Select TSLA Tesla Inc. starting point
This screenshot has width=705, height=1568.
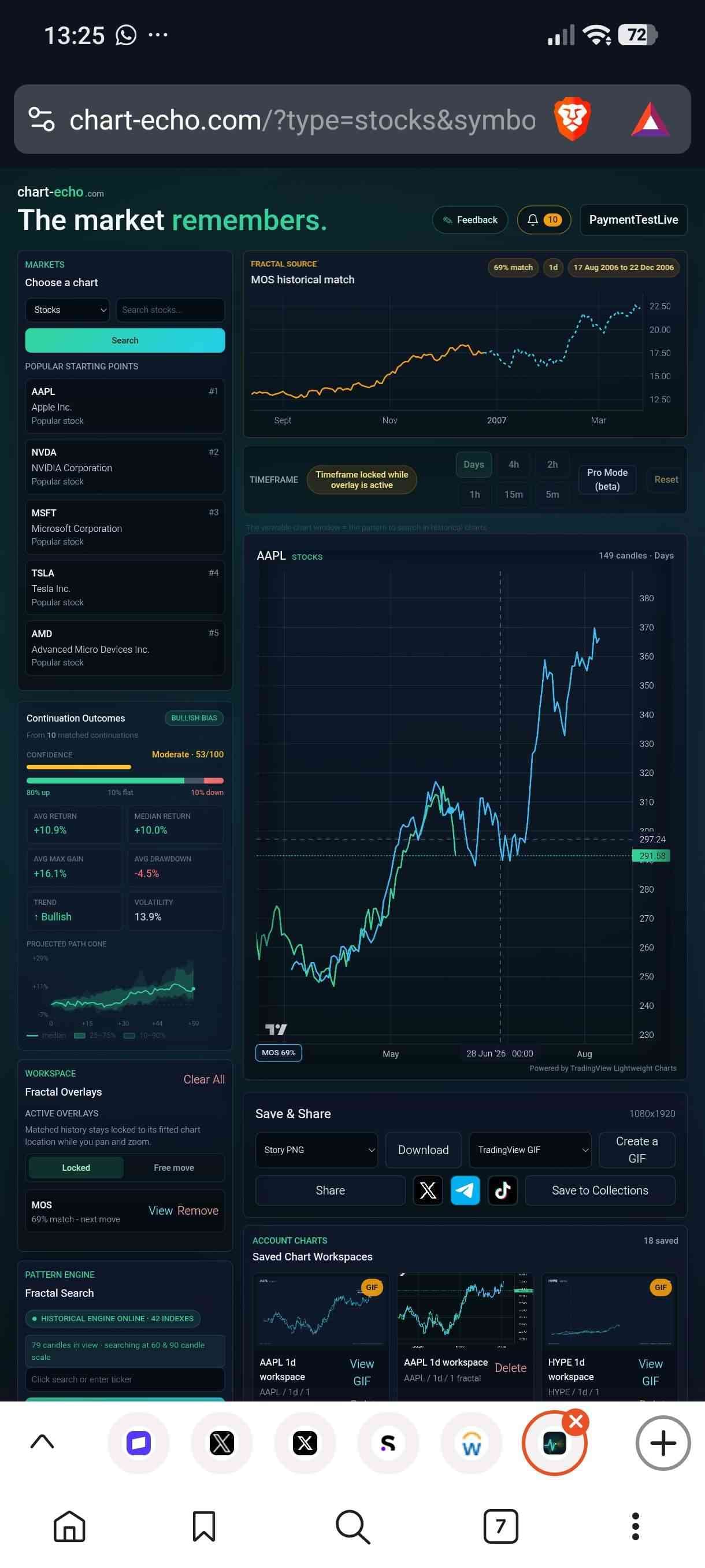125,587
